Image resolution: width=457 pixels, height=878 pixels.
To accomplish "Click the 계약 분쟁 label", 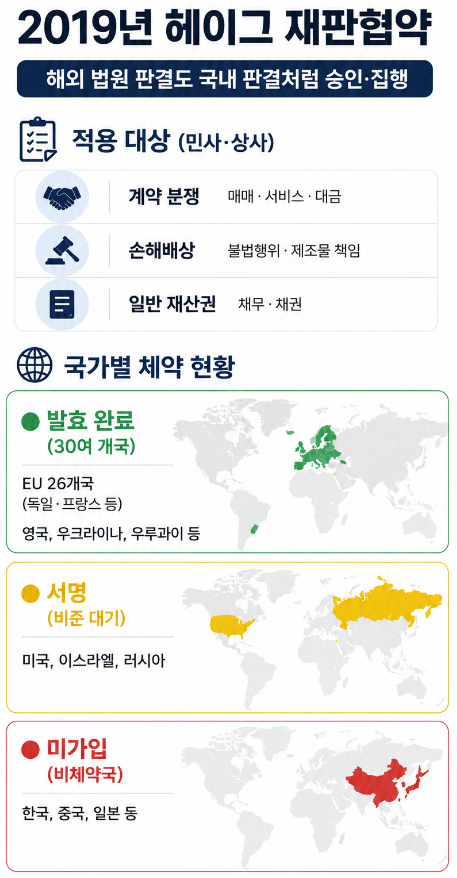I will [x=164, y=197].
